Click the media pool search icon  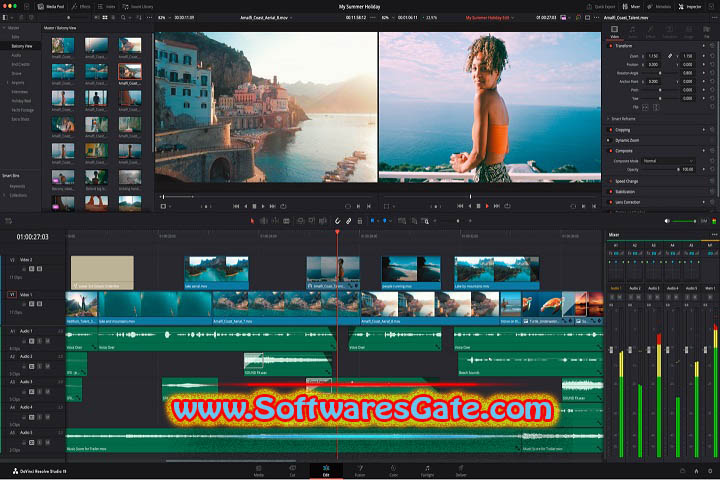point(123,17)
